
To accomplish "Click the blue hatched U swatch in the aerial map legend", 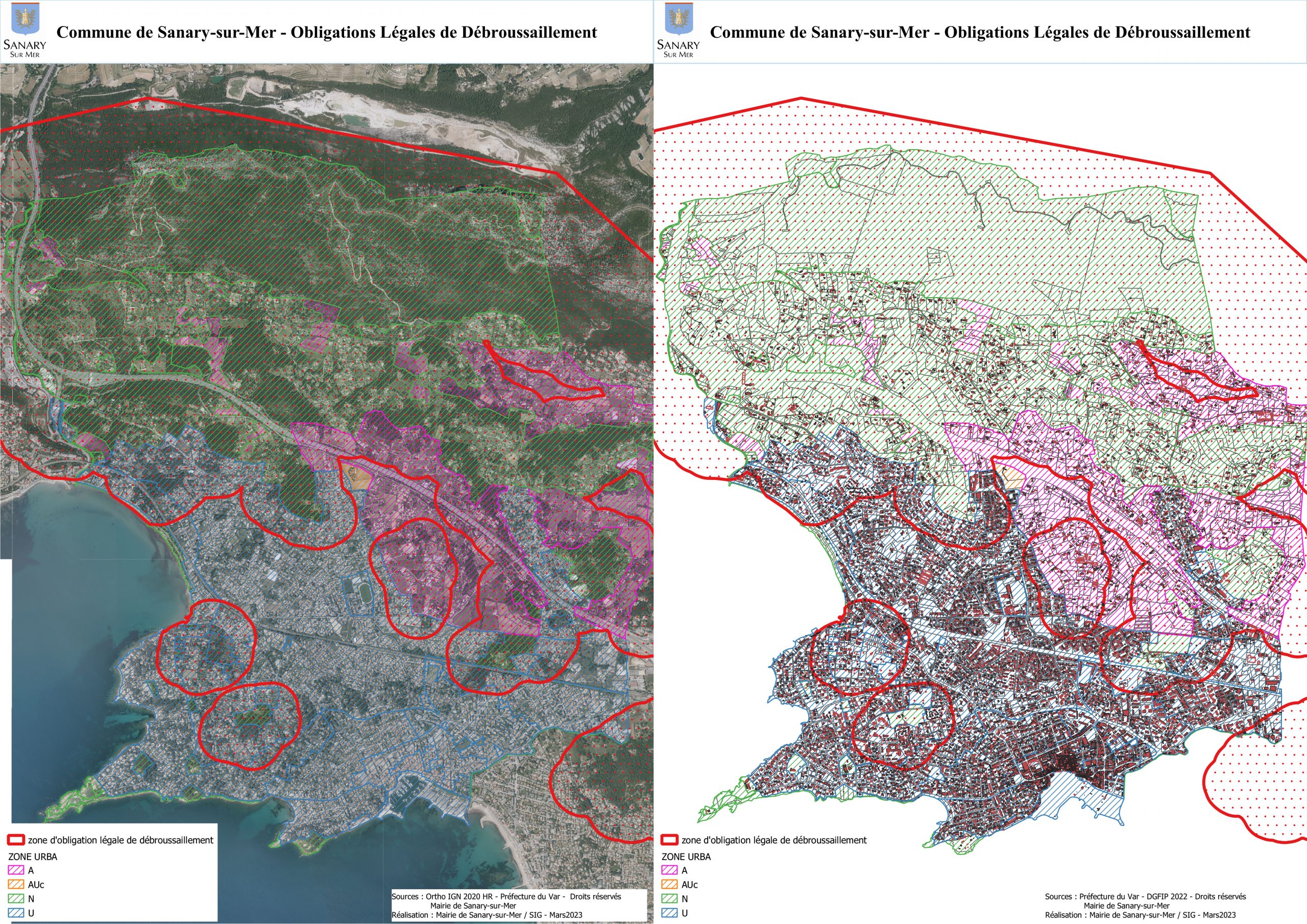I will pyautogui.click(x=16, y=913).
